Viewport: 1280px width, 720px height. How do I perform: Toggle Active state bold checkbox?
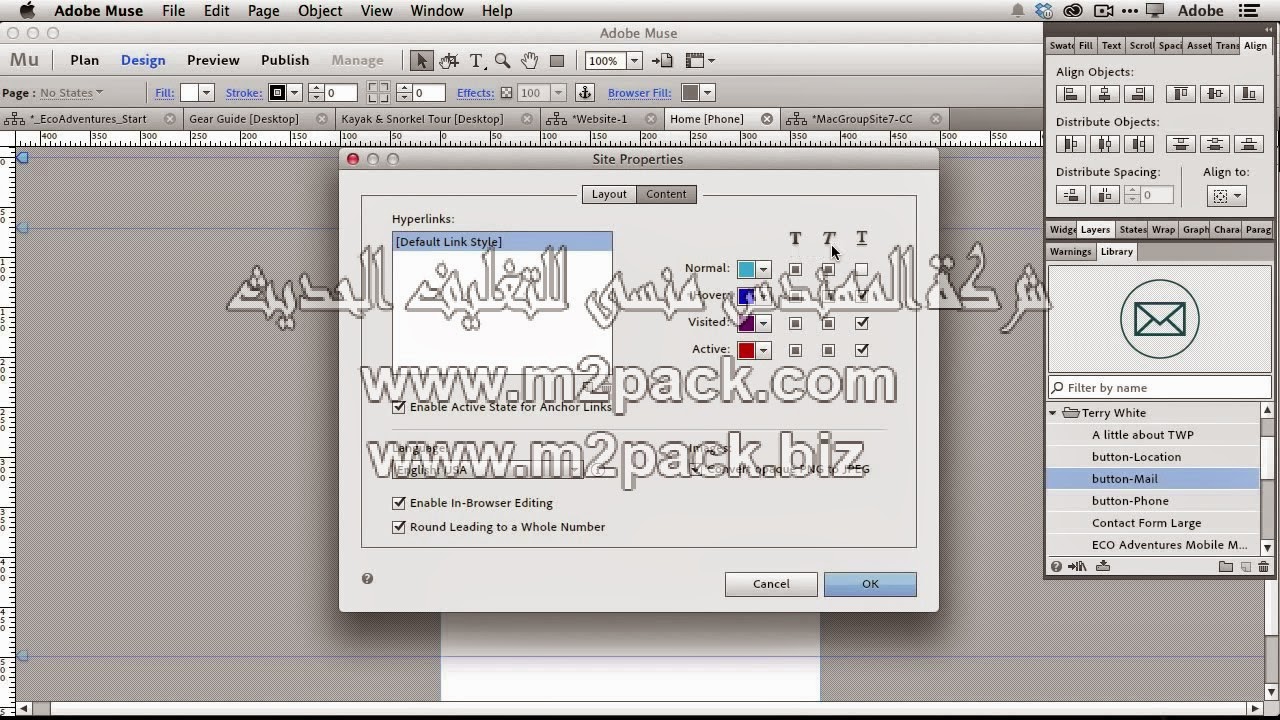[795, 350]
